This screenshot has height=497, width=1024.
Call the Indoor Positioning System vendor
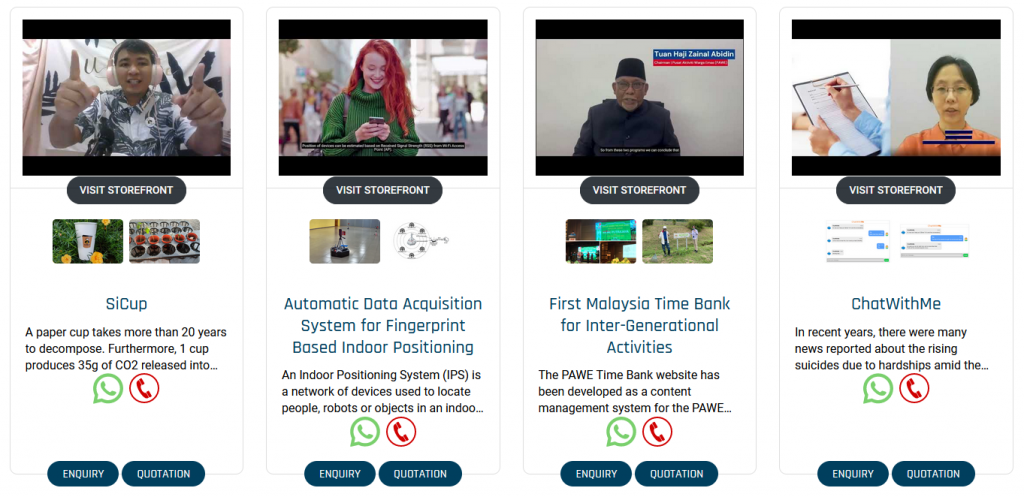pos(401,432)
